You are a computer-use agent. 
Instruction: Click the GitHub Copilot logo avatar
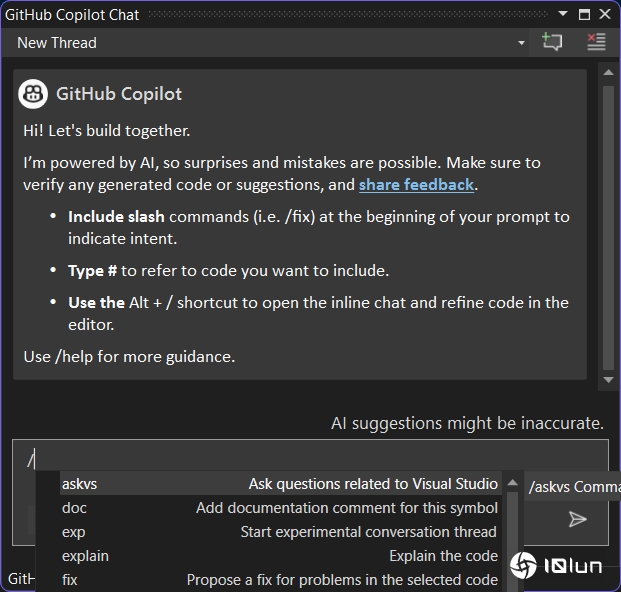point(34,94)
